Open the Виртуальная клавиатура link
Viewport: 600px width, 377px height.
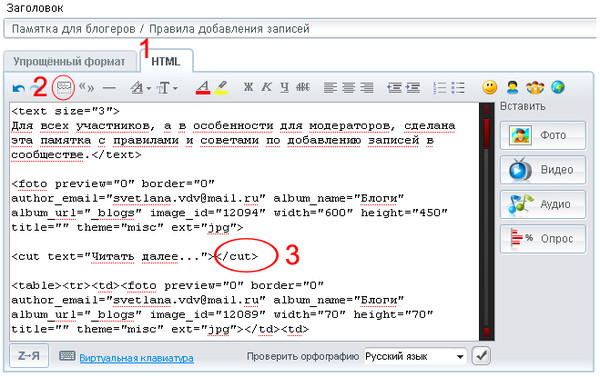pyautogui.click(x=137, y=358)
